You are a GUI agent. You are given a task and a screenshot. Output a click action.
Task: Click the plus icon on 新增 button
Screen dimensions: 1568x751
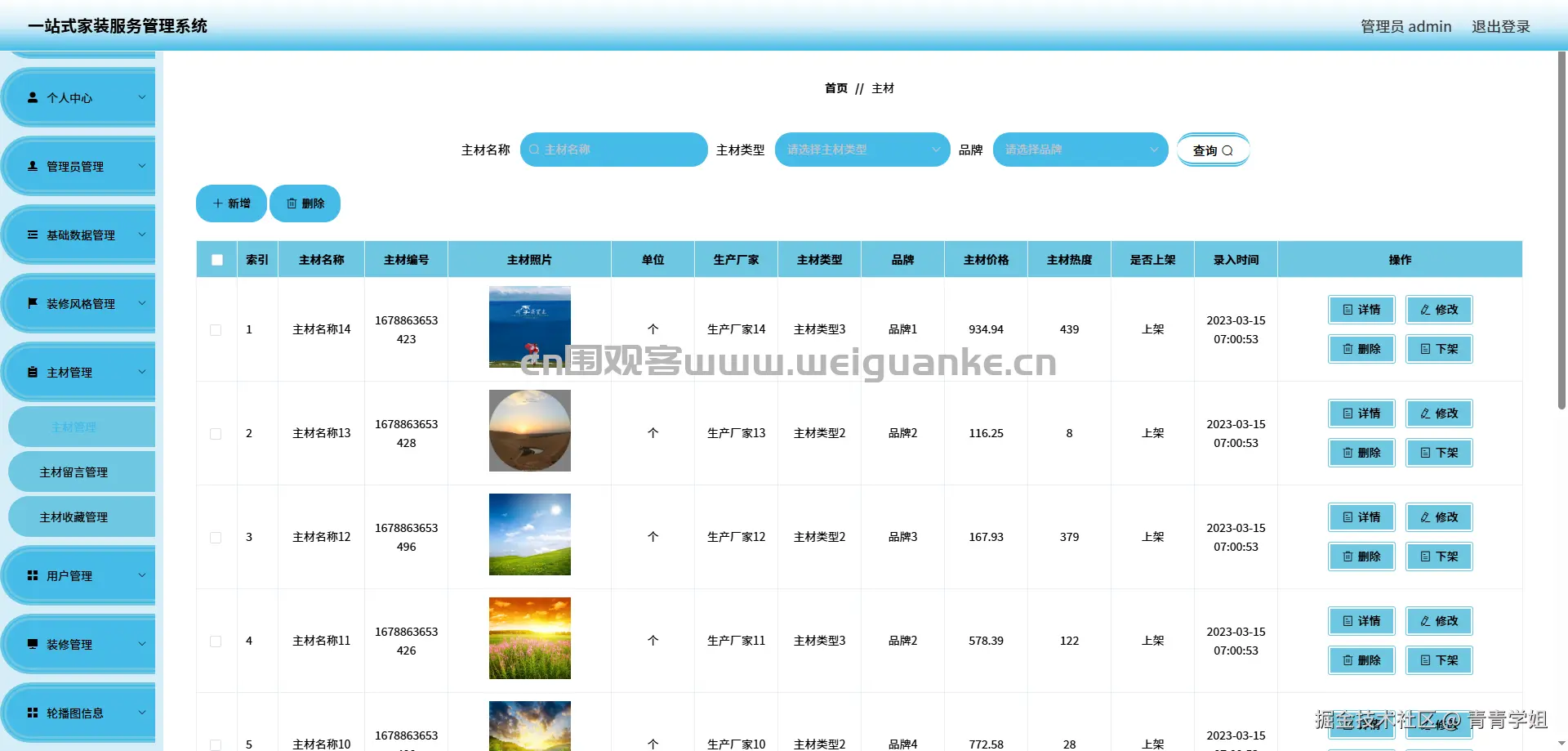click(216, 203)
